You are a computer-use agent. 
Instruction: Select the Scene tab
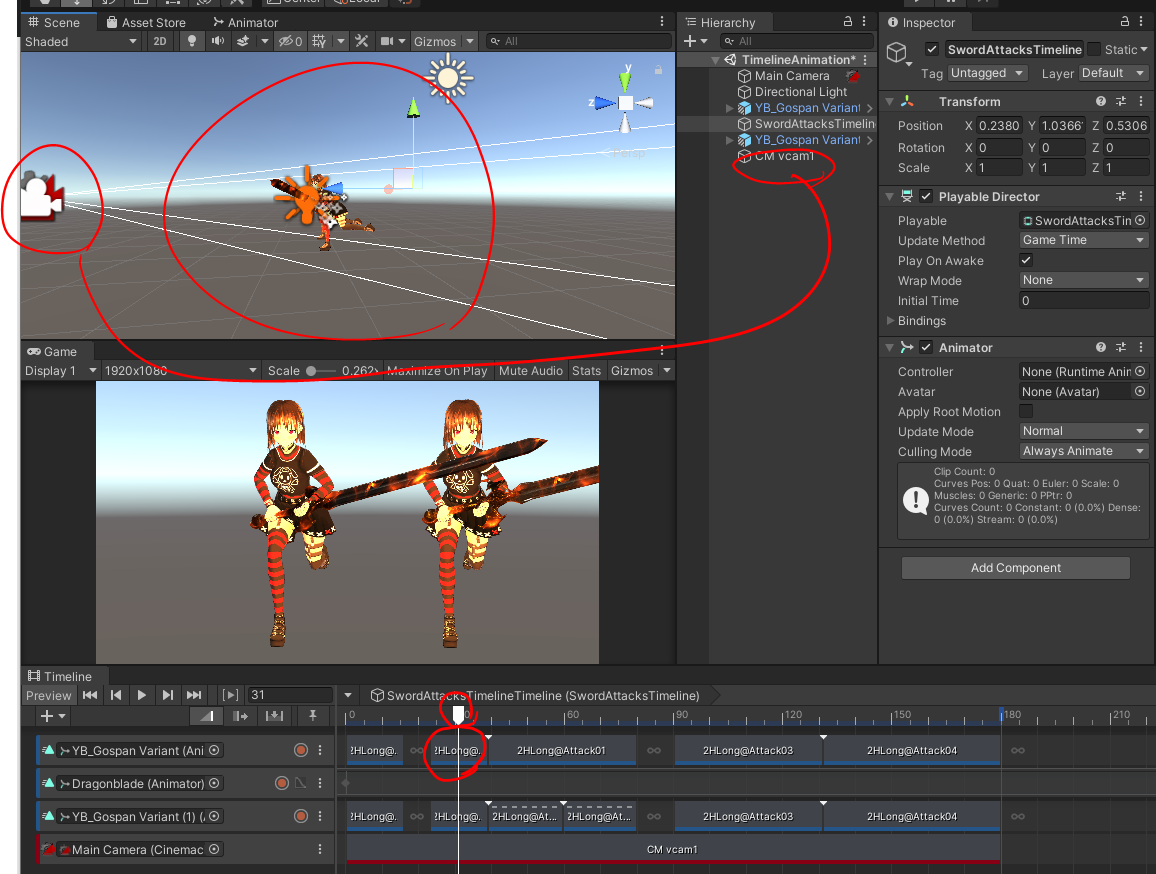[x=53, y=22]
